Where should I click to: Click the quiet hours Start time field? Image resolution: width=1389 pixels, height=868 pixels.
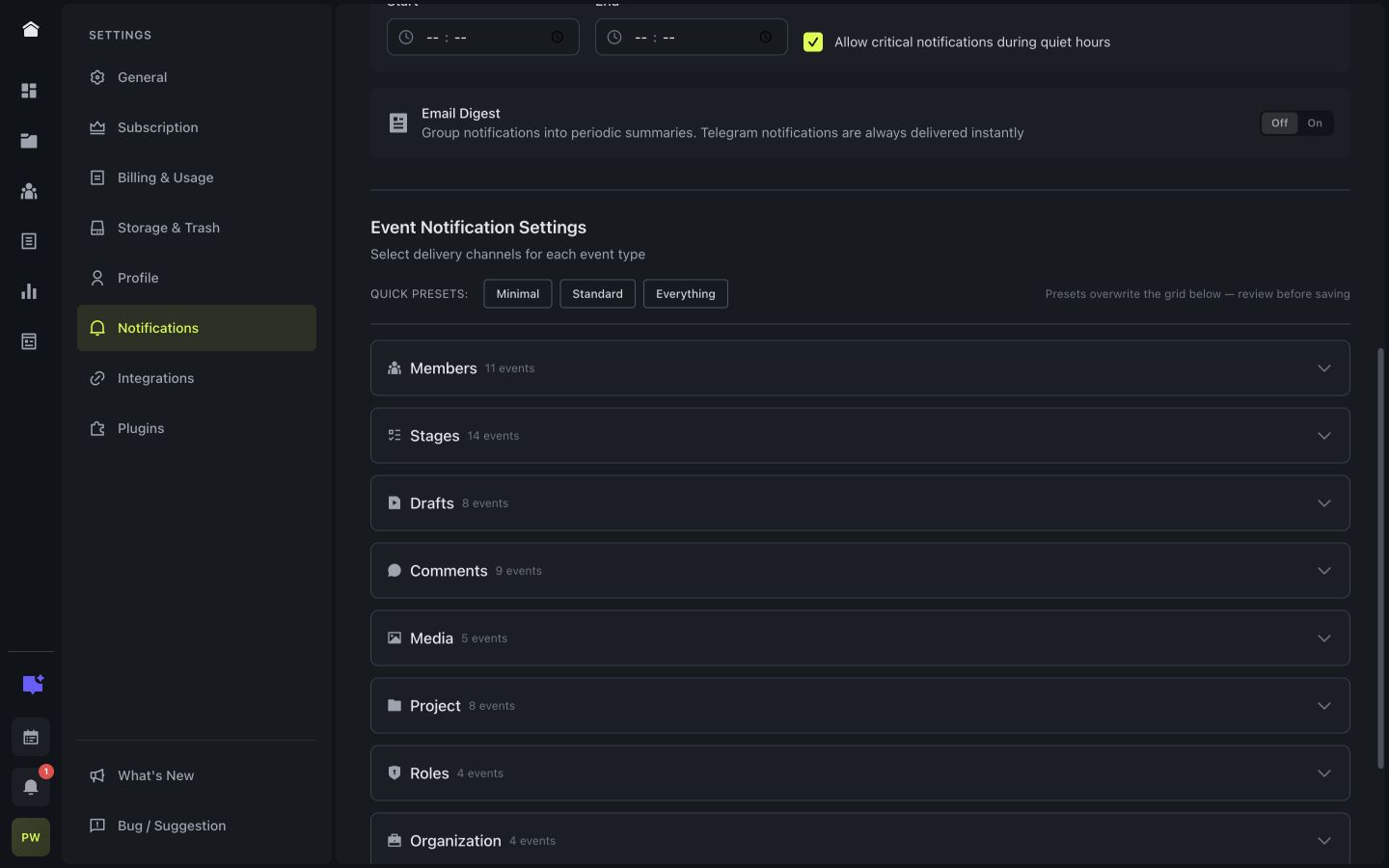click(x=483, y=38)
